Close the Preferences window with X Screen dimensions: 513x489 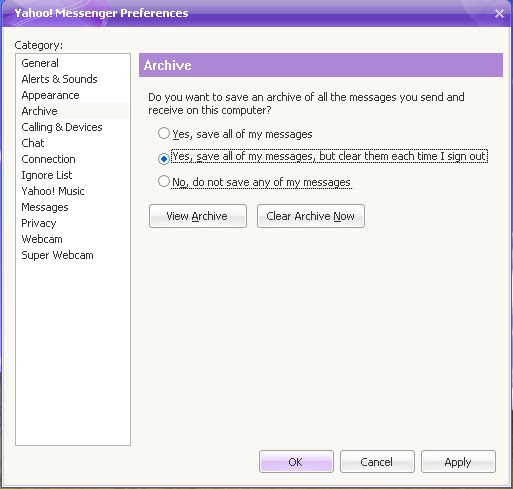[x=499, y=13]
